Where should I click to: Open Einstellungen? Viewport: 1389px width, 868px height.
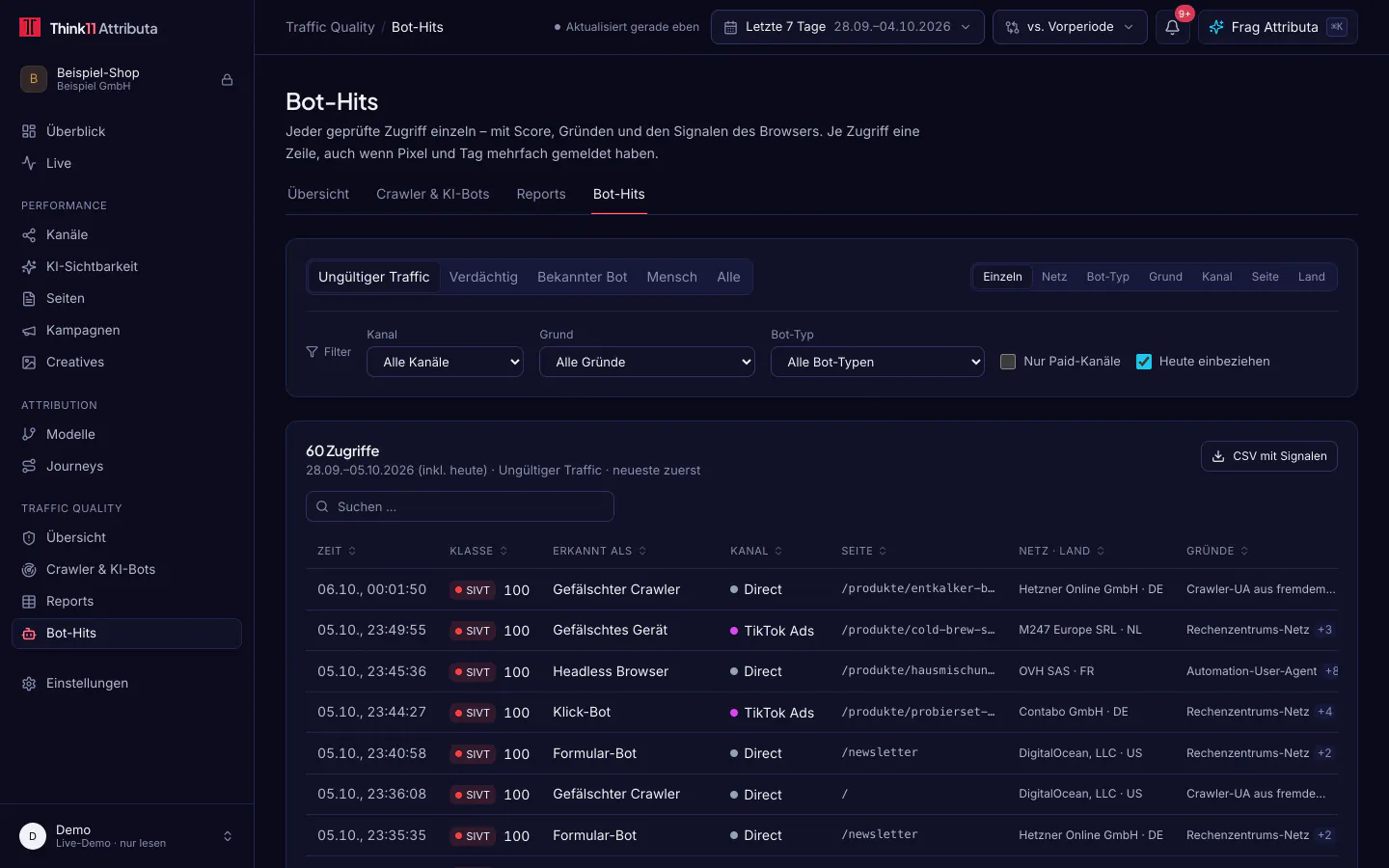[x=126, y=683]
